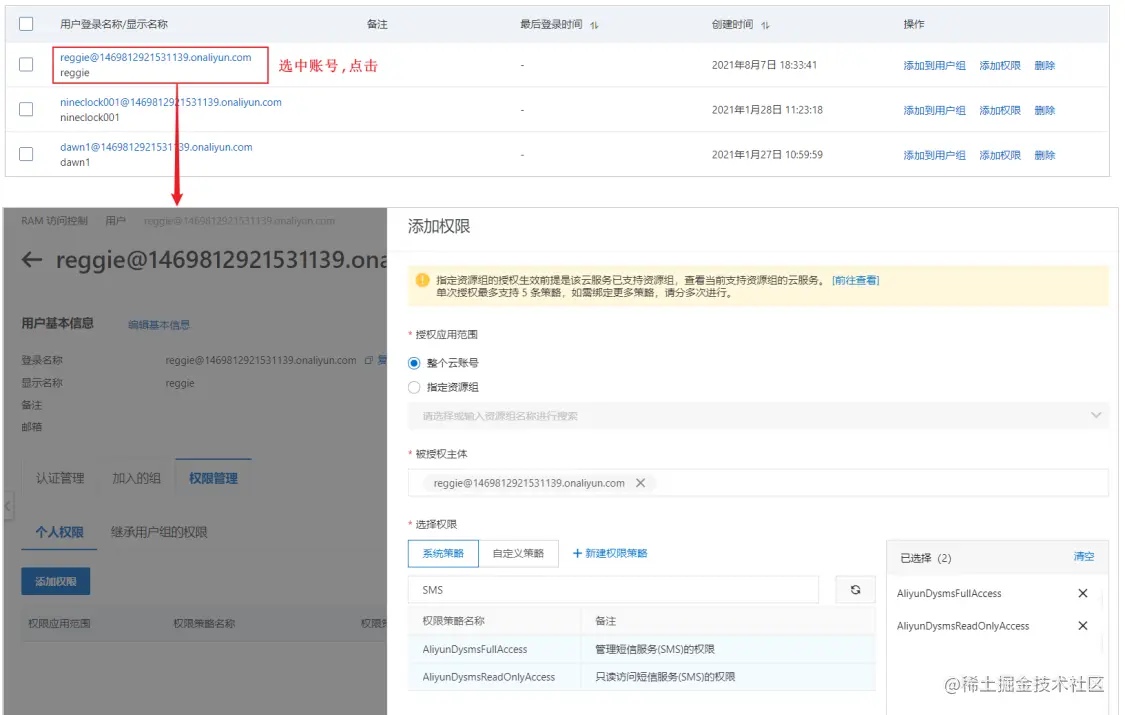Click plus icon to create new policy
Image resolution: width=1125 pixels, height=715 pixels.
coord(577,553)
